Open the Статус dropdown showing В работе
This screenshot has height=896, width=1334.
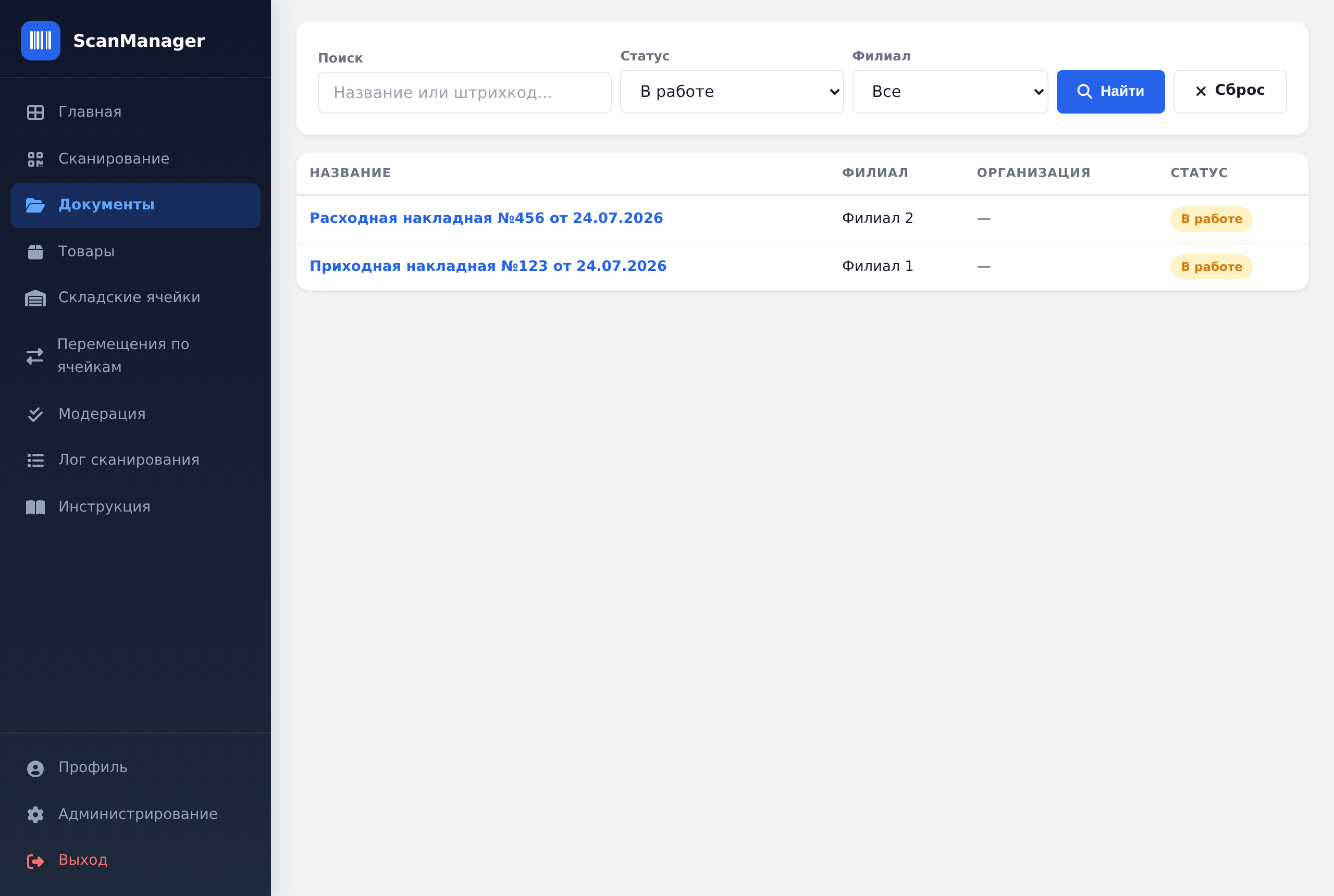(x=732, y=92)
